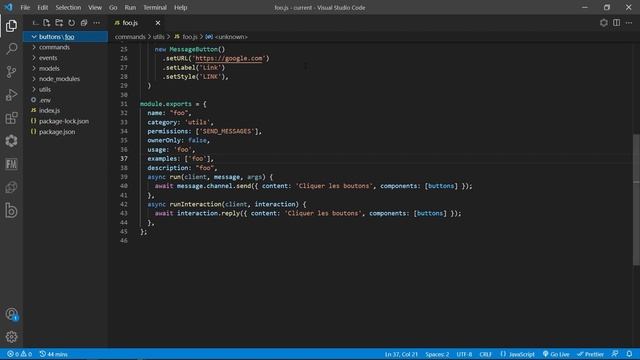640x360 pixels.
Task: Open the File menu
Action: tap(25, 7)
